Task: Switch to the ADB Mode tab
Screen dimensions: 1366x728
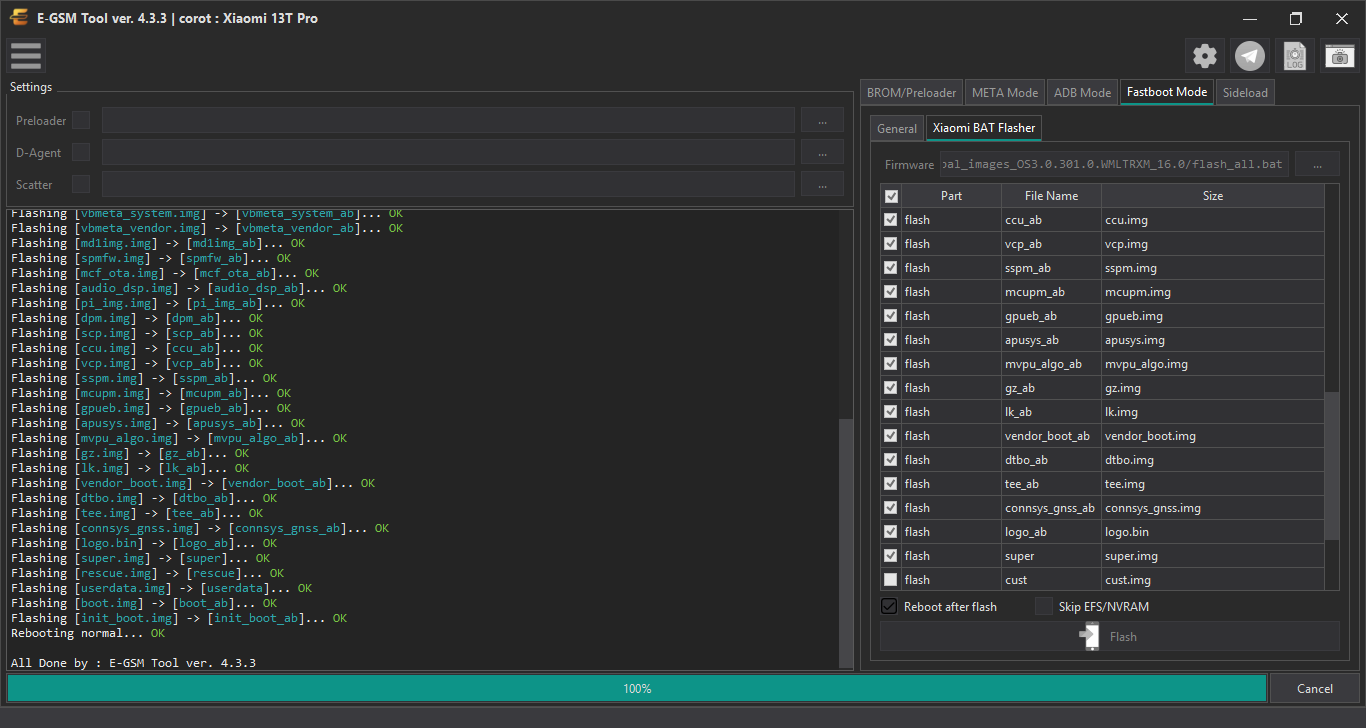Action: (1082, 92)
